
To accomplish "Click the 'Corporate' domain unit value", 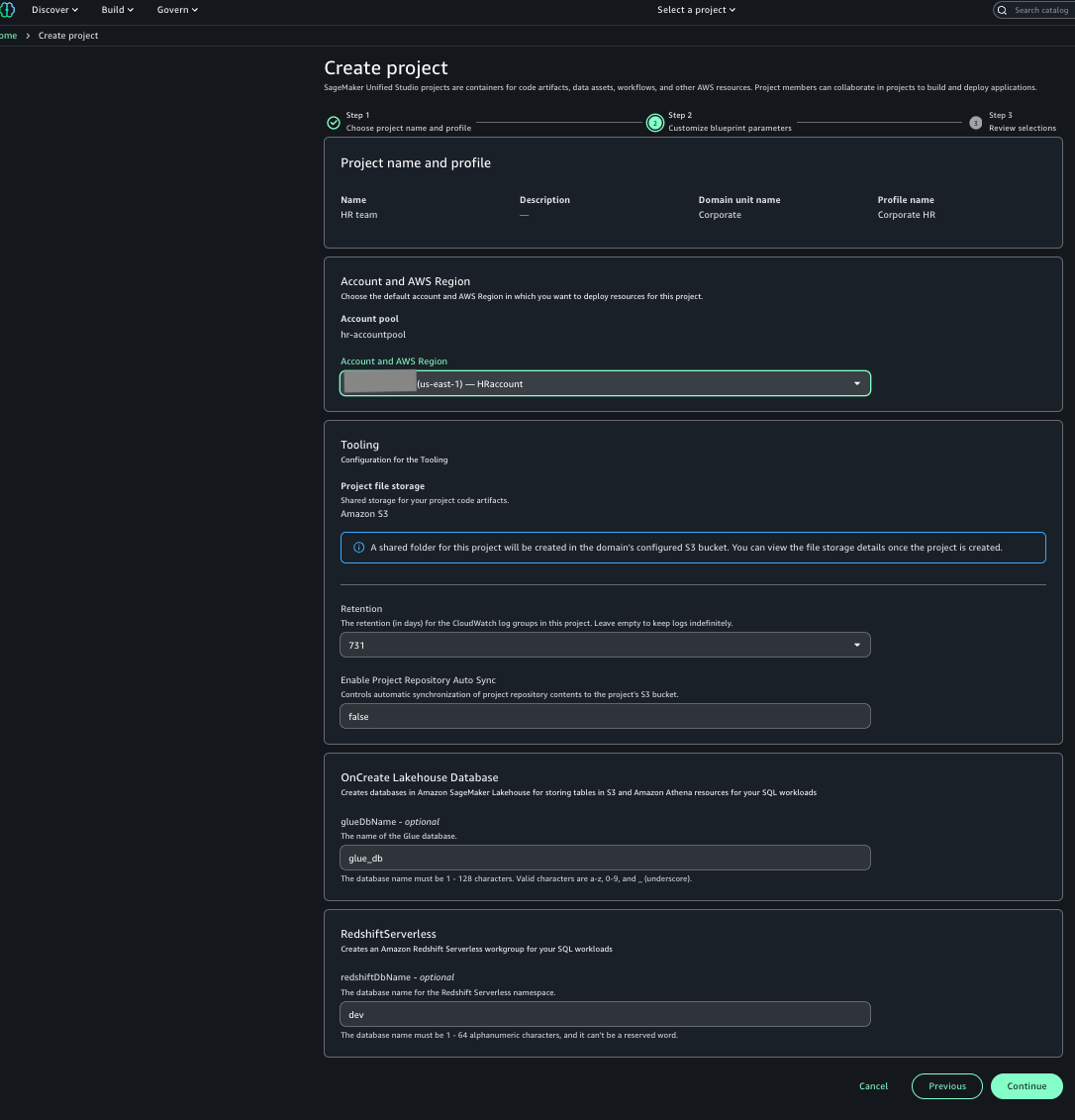I will (720, 214).
